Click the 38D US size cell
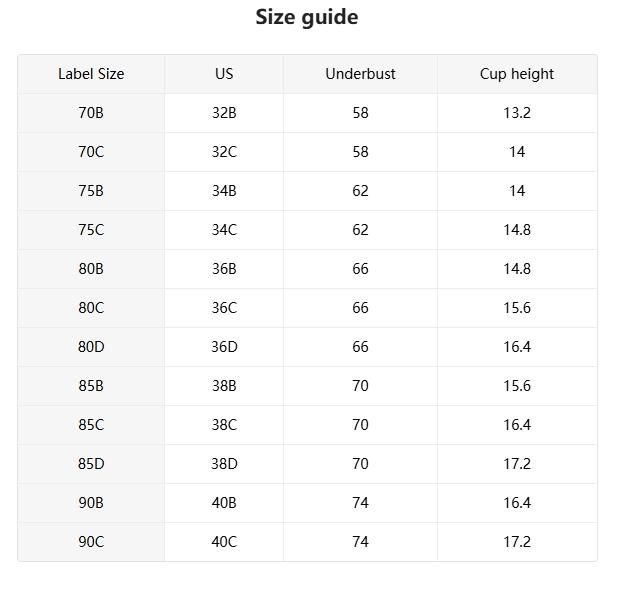This screenshot has width=620, height=594. coord(224,464)
